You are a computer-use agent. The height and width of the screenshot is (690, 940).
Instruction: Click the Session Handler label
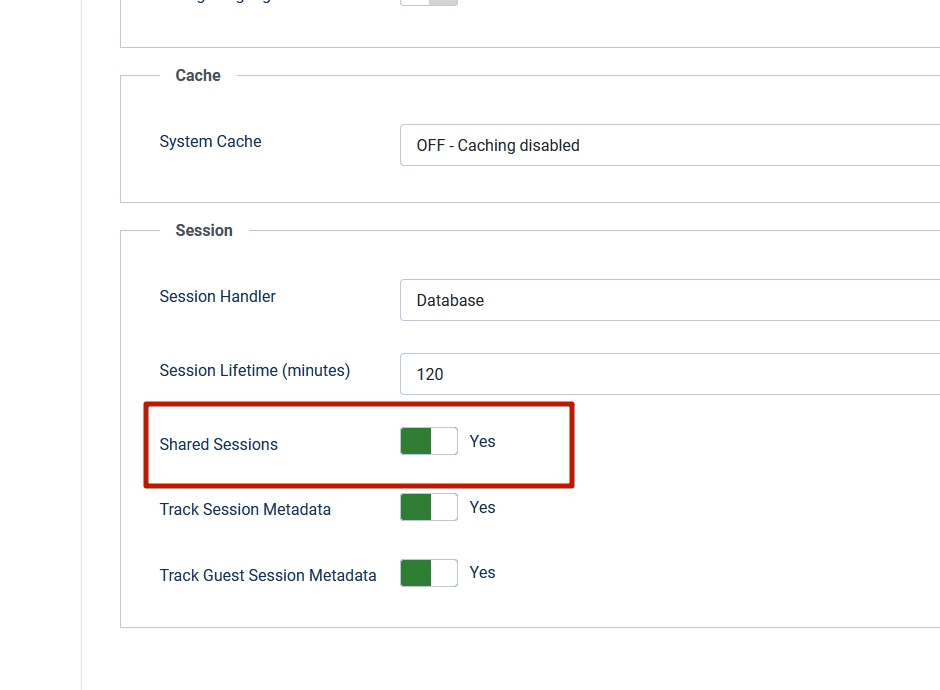217,297
